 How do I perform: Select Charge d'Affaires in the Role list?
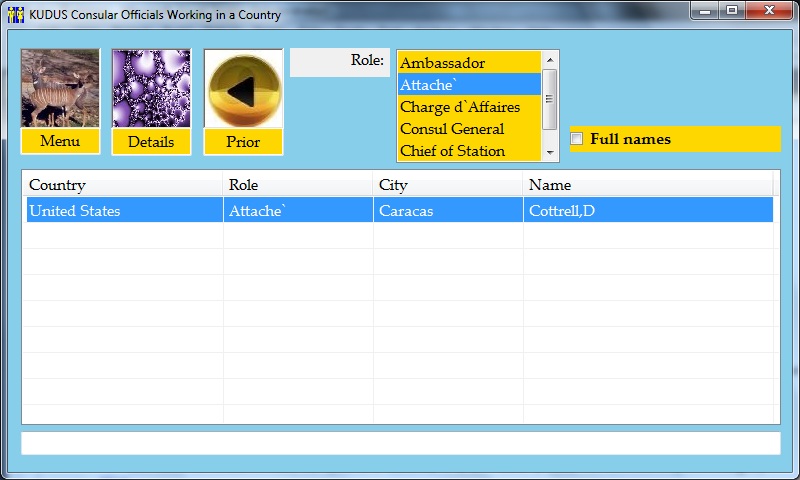(x=468, y=107)
